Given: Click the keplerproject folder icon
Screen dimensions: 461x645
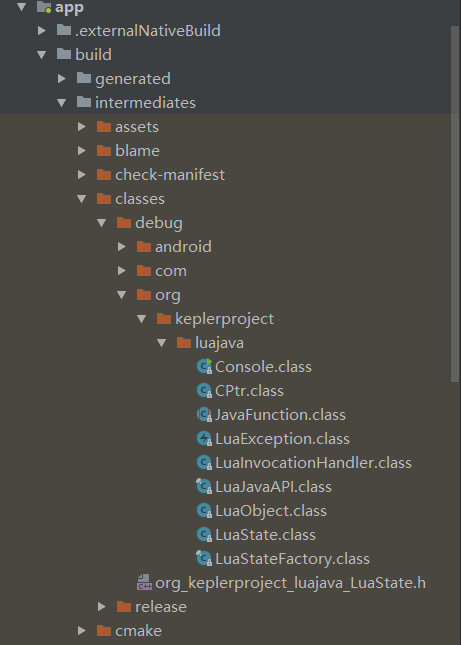Looking at the screenshot, I should (164, 318).
